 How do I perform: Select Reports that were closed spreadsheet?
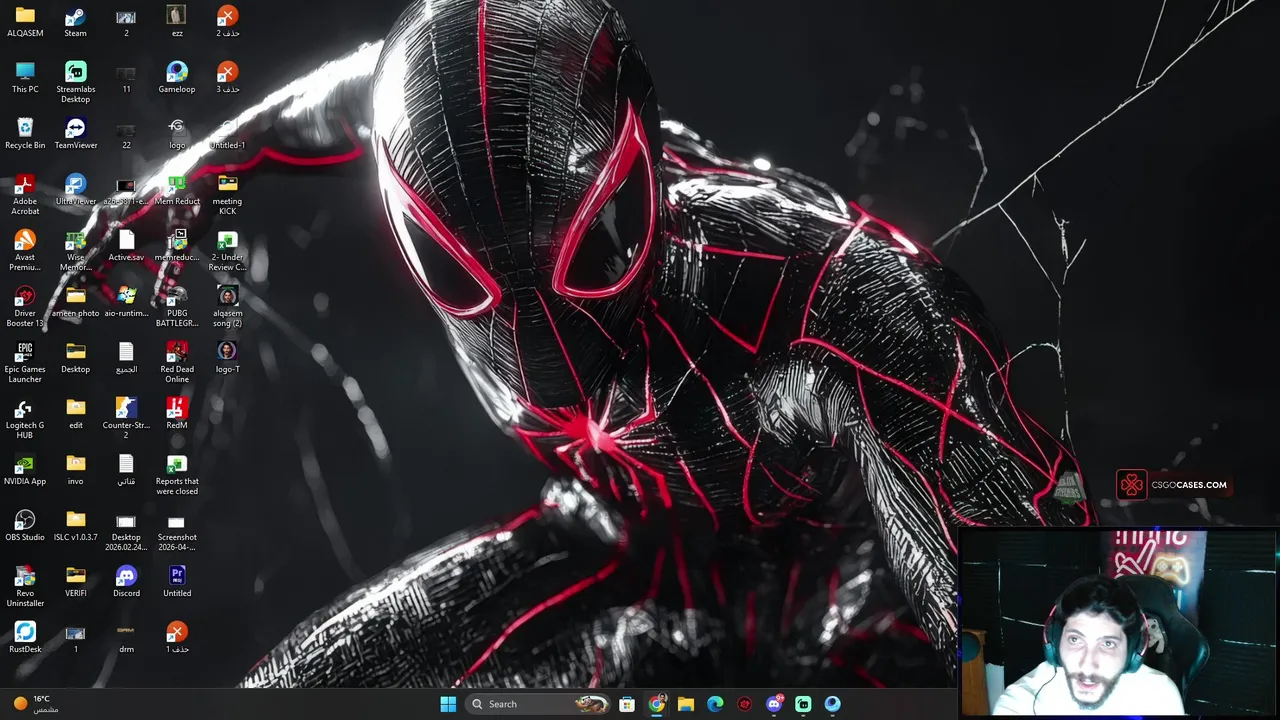tap(177, 474)
